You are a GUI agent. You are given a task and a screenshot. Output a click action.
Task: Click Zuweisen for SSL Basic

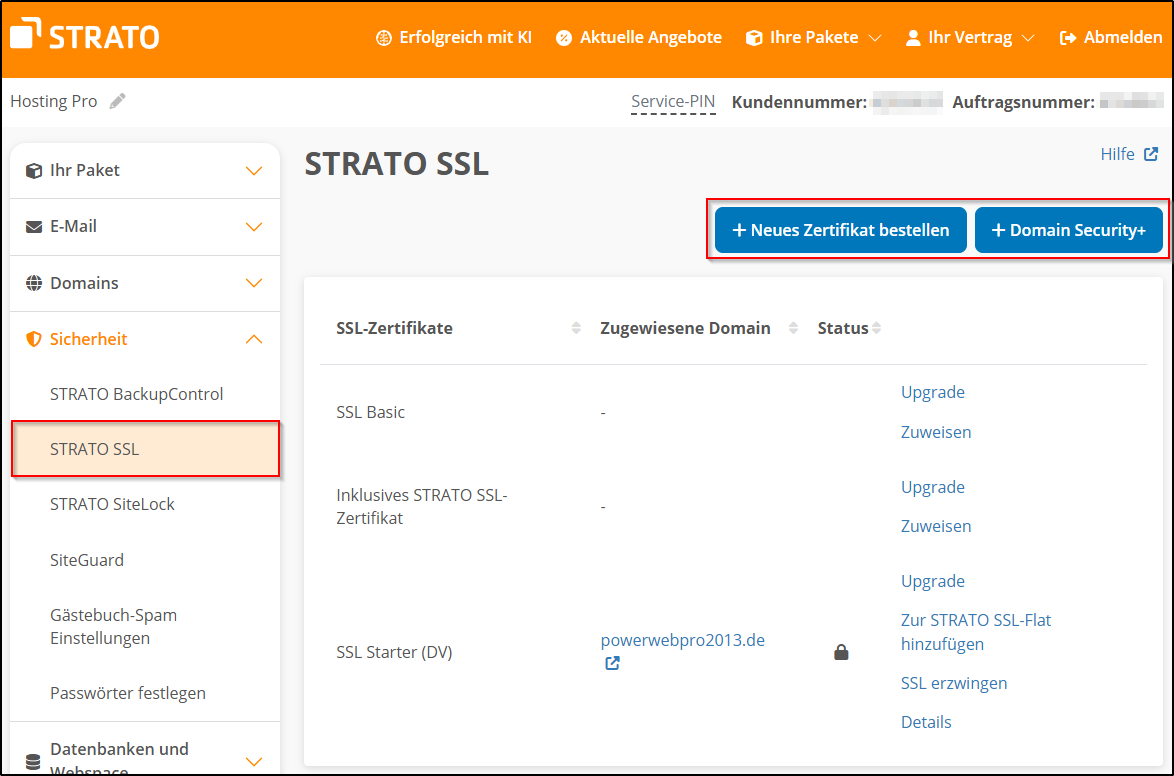[936, 431]
